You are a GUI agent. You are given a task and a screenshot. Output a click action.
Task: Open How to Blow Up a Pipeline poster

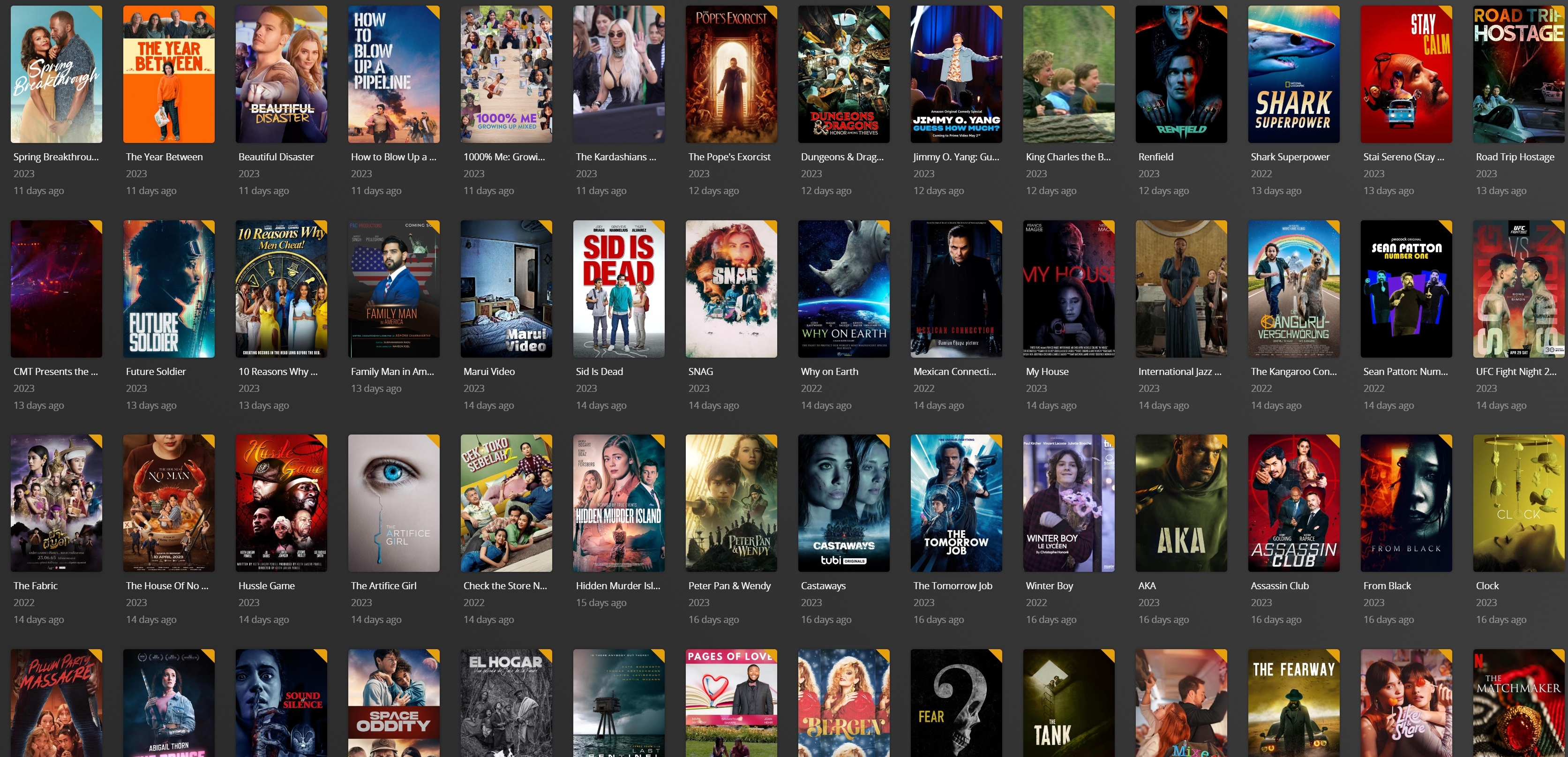(x=394, y=74)
